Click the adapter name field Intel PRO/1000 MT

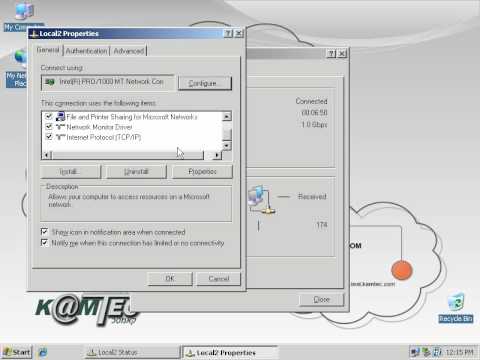[x=107, y=82]
